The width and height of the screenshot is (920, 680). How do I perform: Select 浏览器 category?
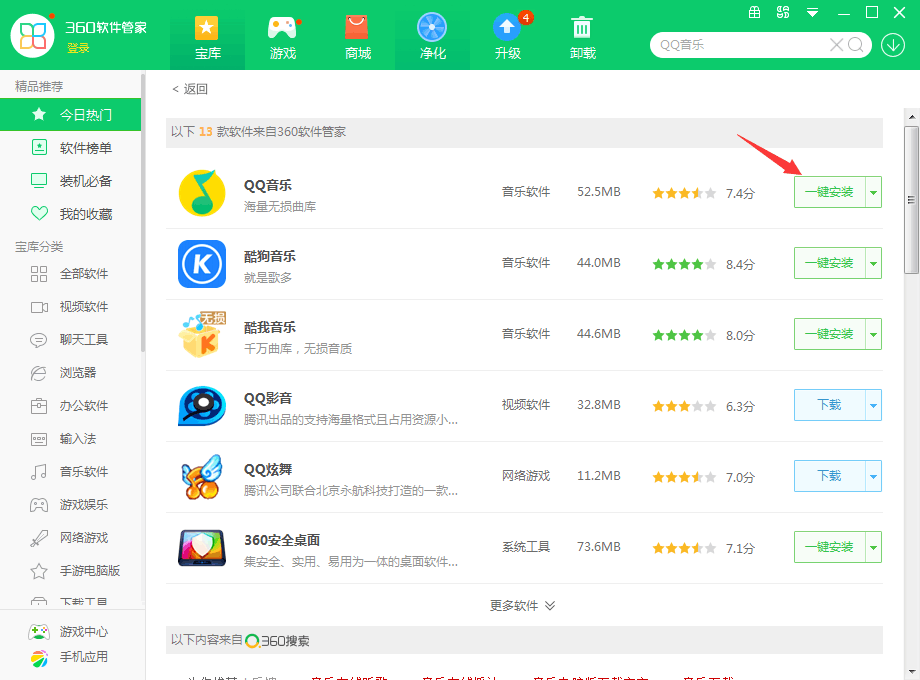[x=70, y=372]
